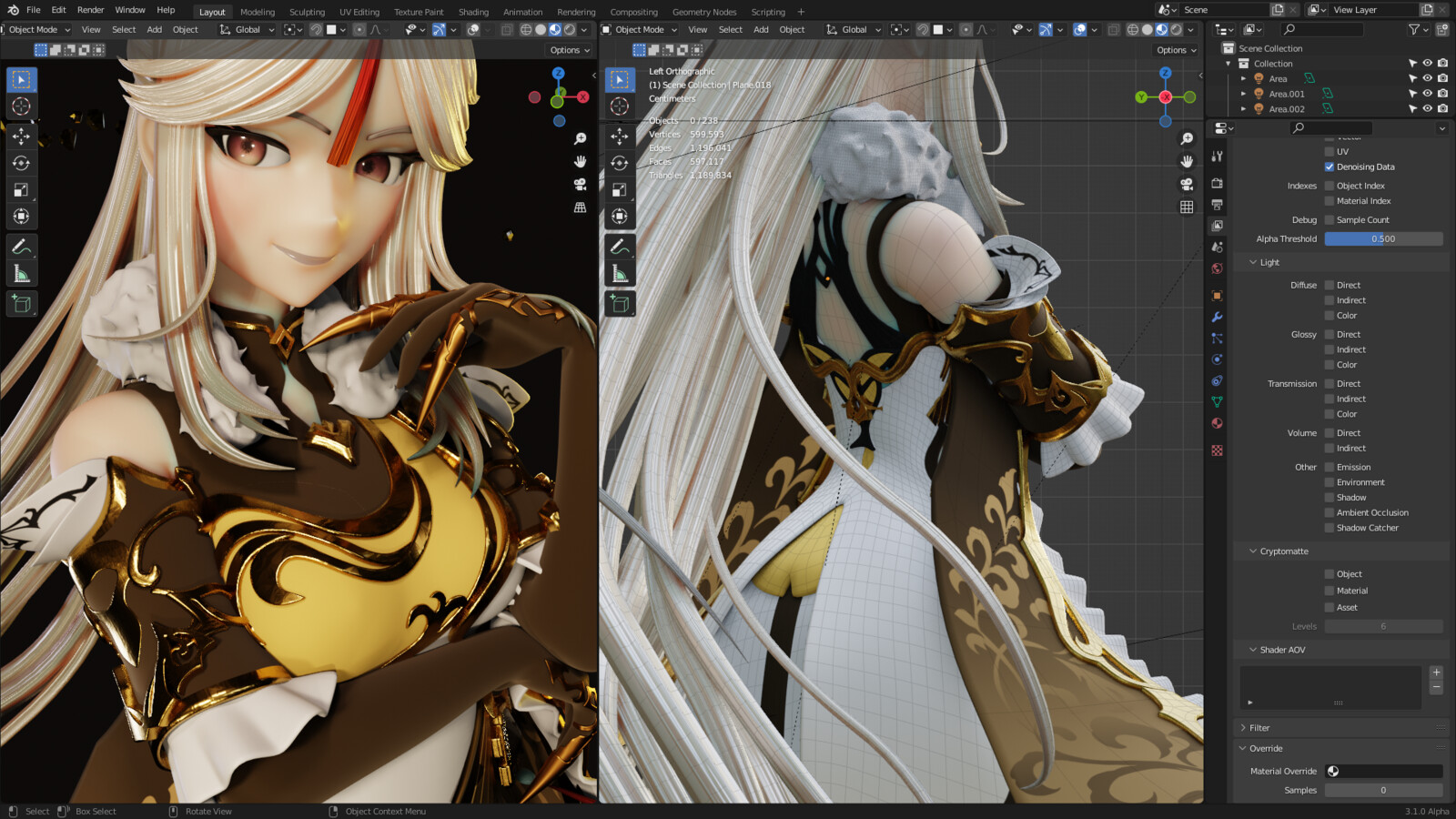Open the World properties tab

coord(1217,268)
